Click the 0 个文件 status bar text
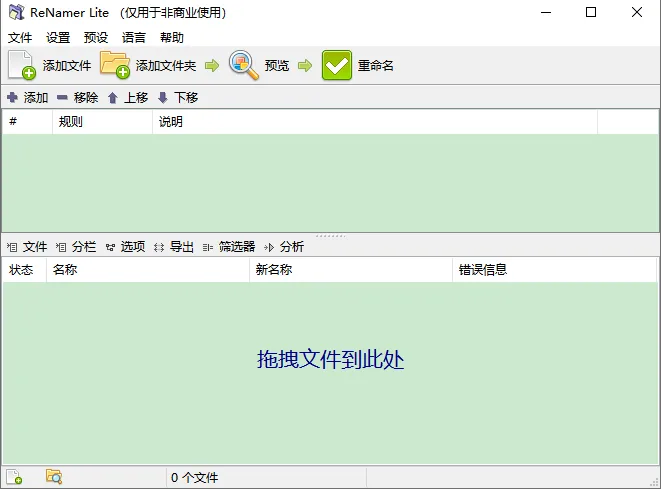This screenshot has width=661, height=489. pos(194,478)
